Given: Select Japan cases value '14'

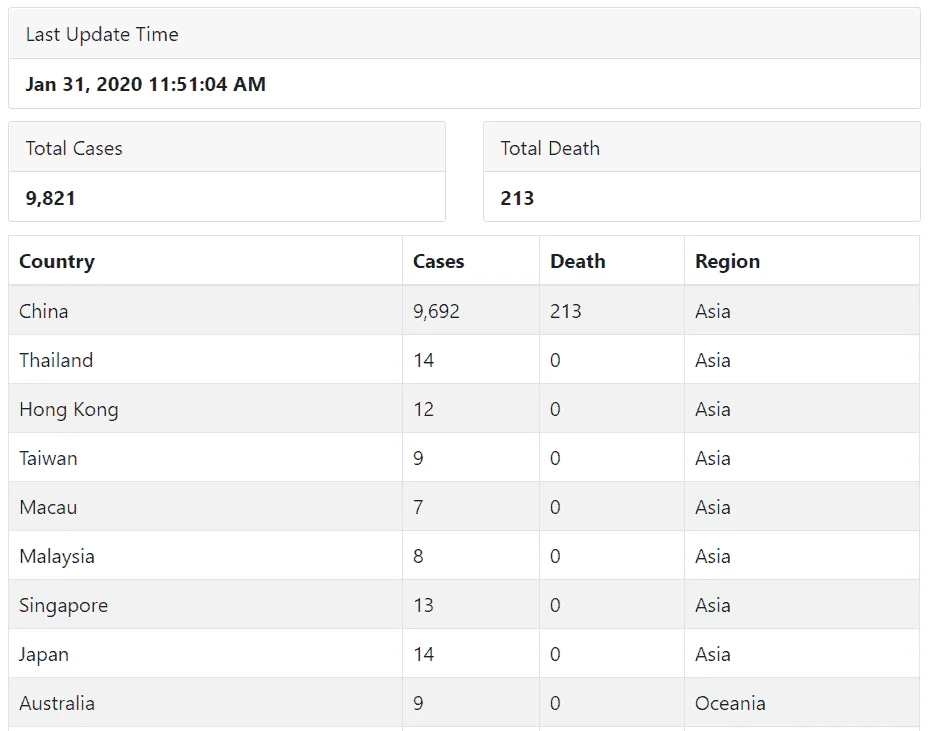Looking at the screenshot, I should tap(424, 654).
